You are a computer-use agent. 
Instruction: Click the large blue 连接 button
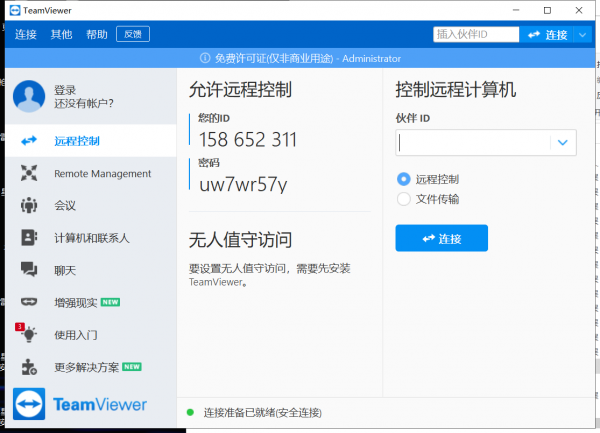(x=442, y=238)
